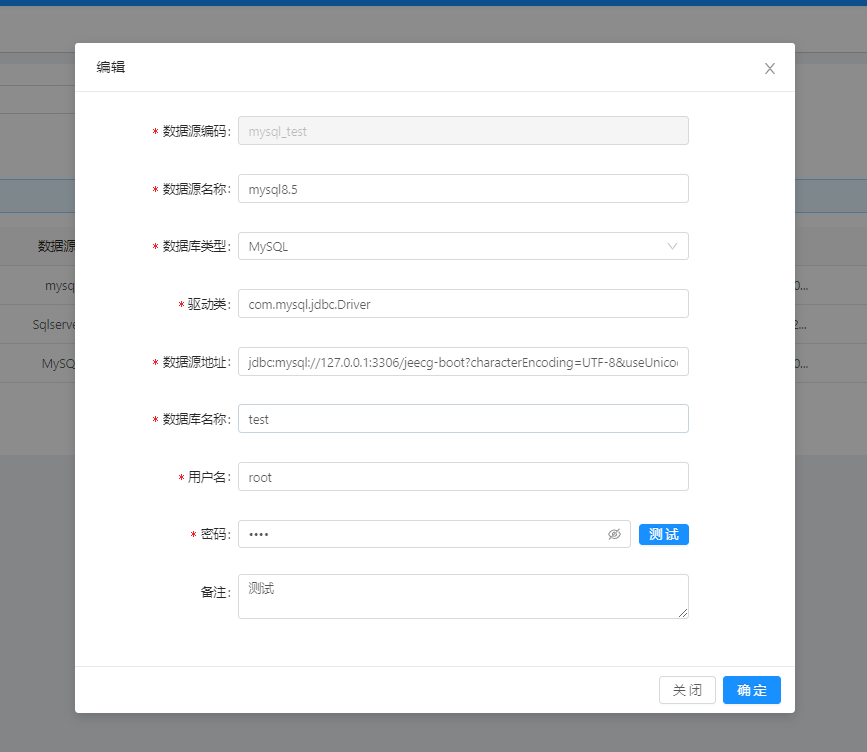
Task: Click the 数据库类型 field label
Action: (196, 247)
